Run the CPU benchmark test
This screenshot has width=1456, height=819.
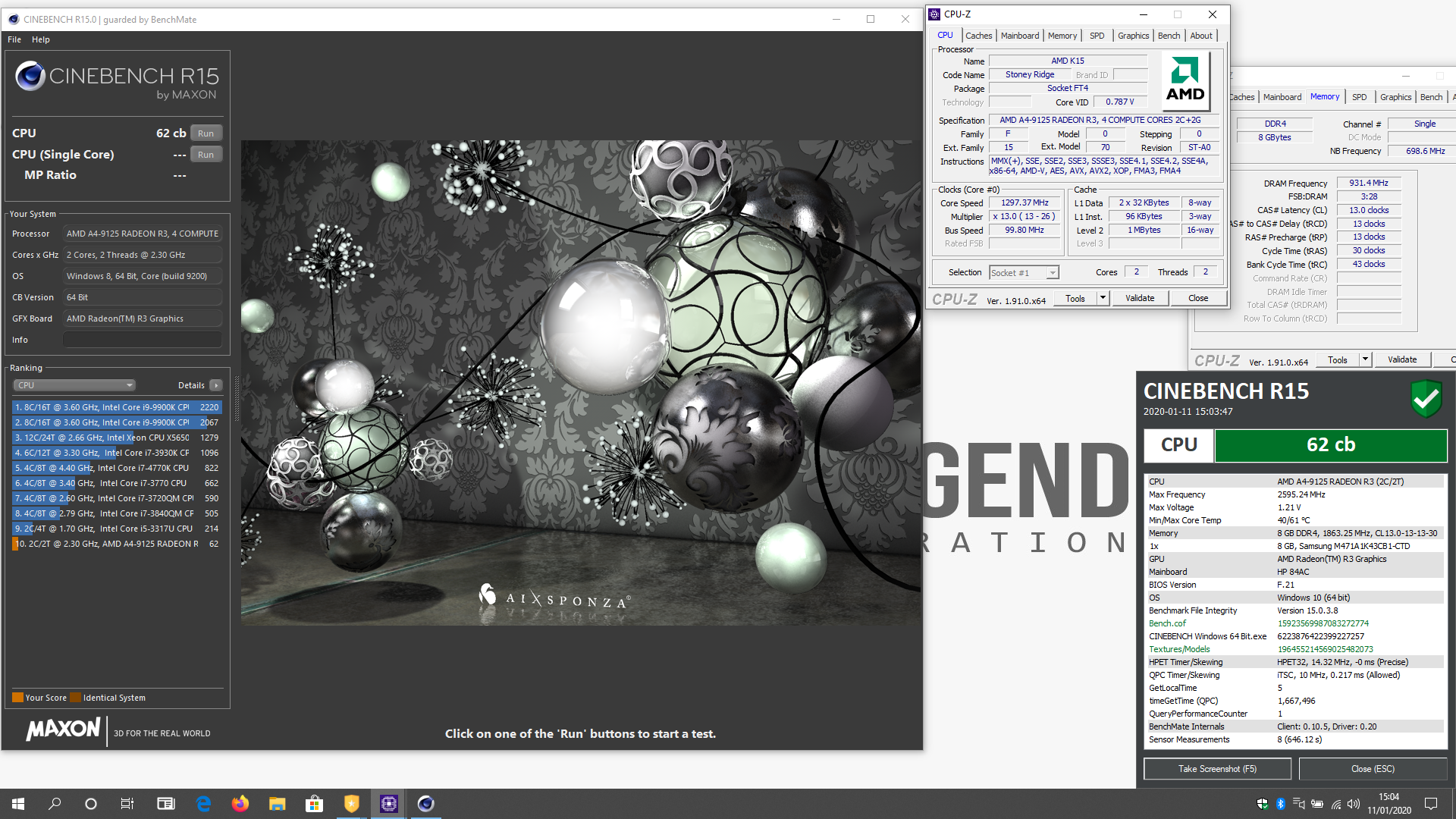[206, 133]
